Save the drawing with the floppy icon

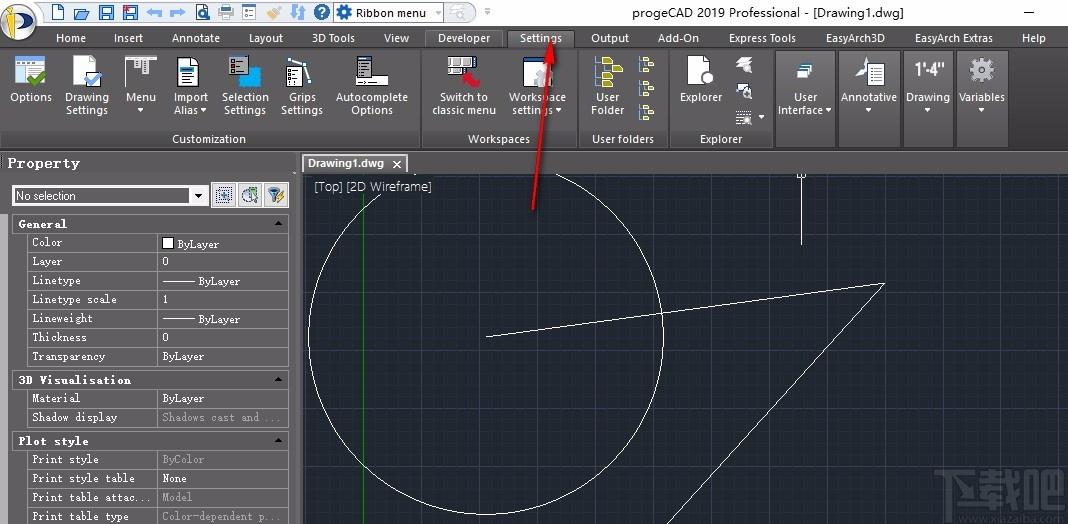(106, 12)
